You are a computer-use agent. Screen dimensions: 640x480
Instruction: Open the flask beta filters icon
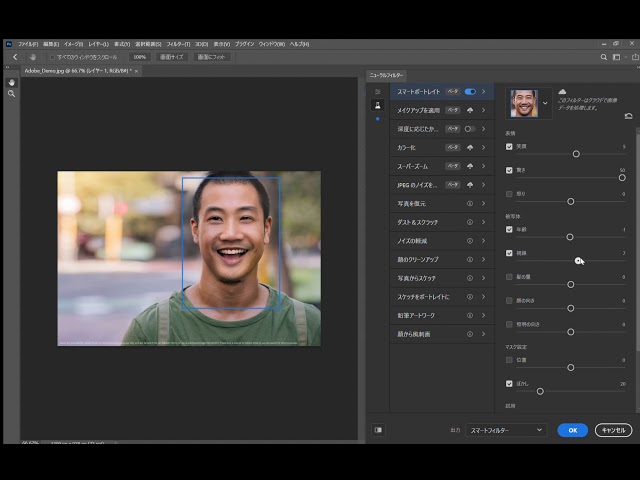point(378,105)
